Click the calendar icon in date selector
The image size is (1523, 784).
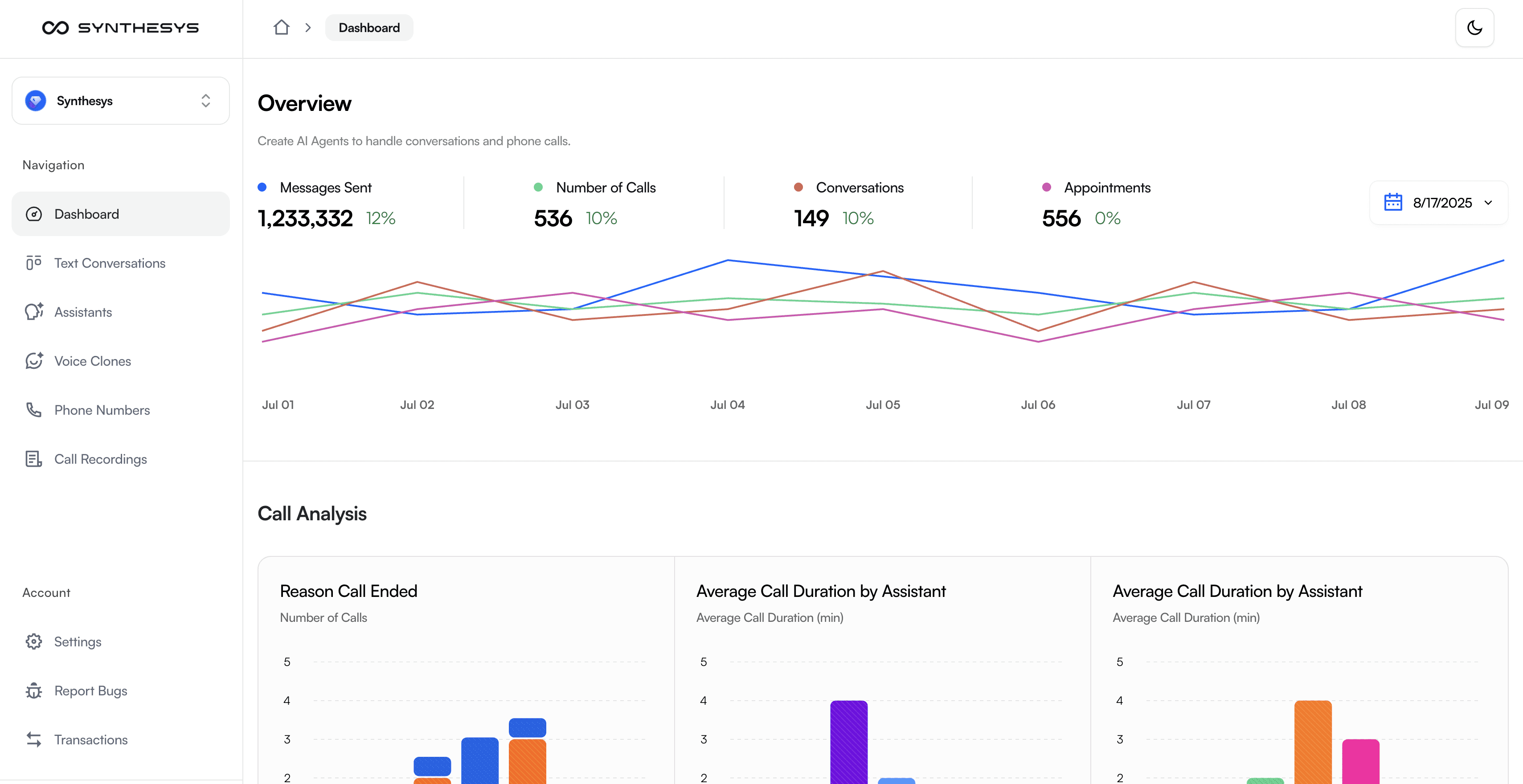pos(1393,202)
